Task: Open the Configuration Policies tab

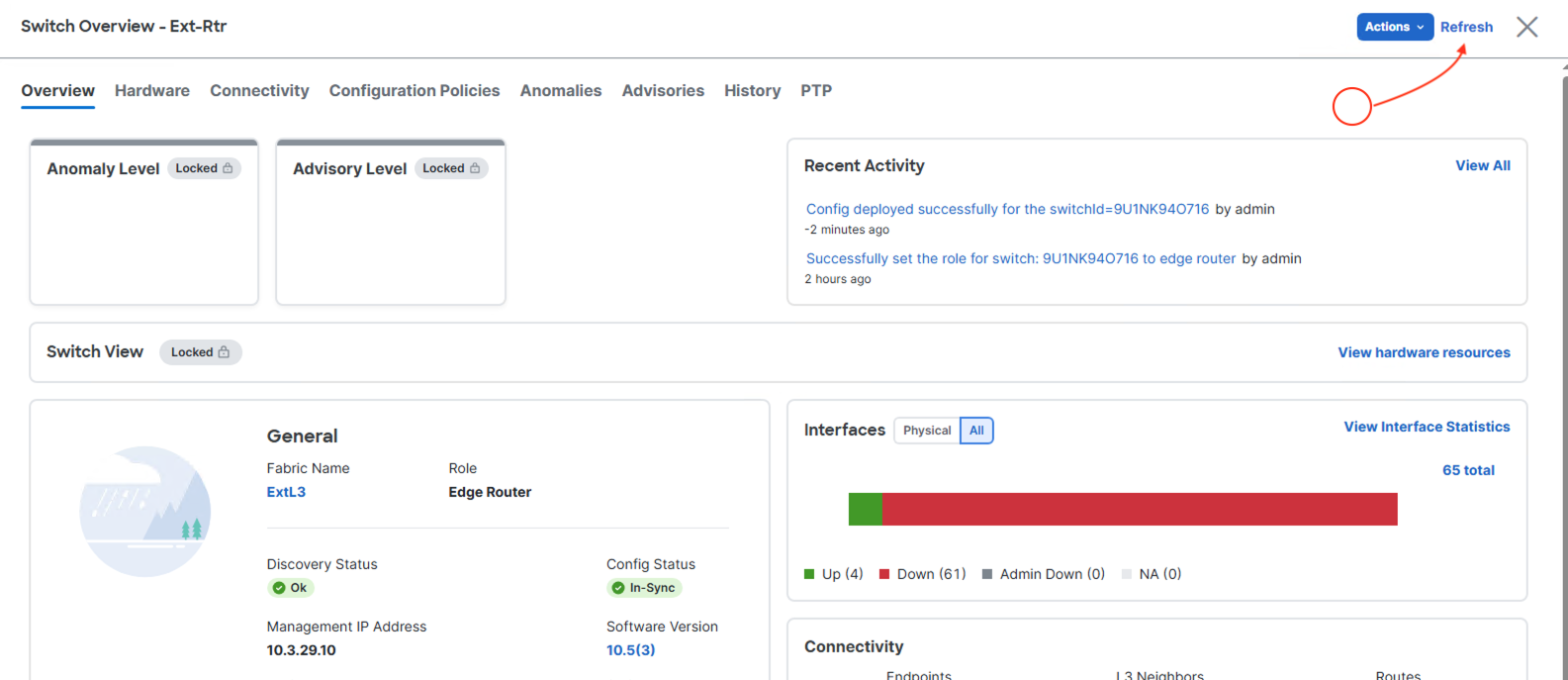Action: click(415, 90)
